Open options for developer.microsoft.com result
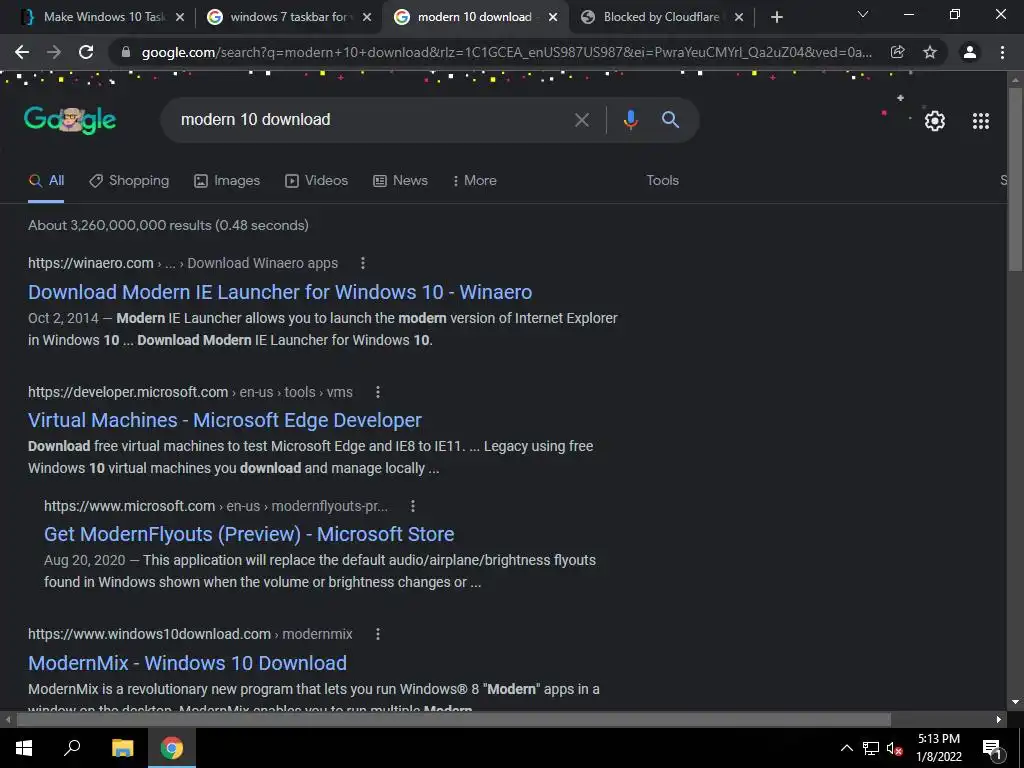Image resolution: width=1024 pixels, height=768 pixels. click(377, 392)
